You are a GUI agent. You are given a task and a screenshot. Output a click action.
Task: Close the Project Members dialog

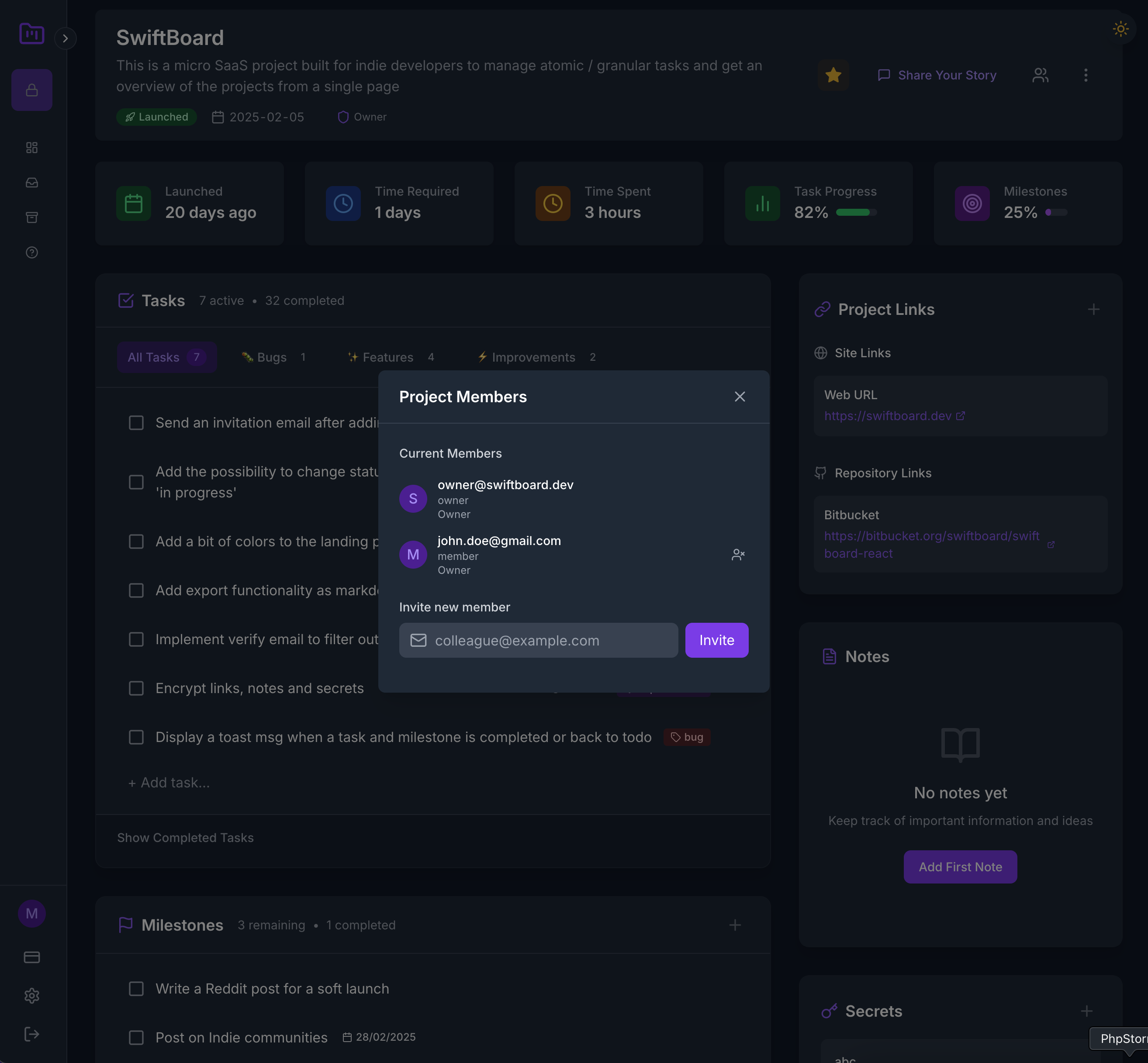740,397
